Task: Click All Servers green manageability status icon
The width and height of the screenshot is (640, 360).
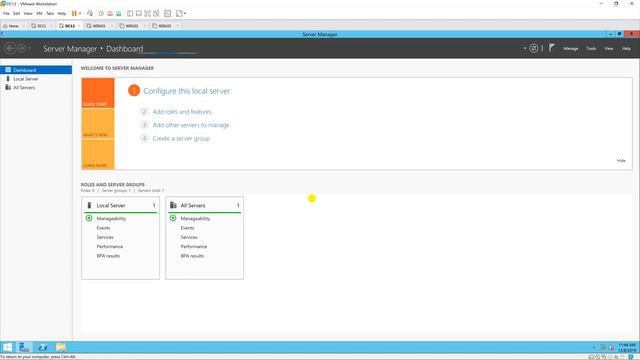Action: click(x=173, y=218)
